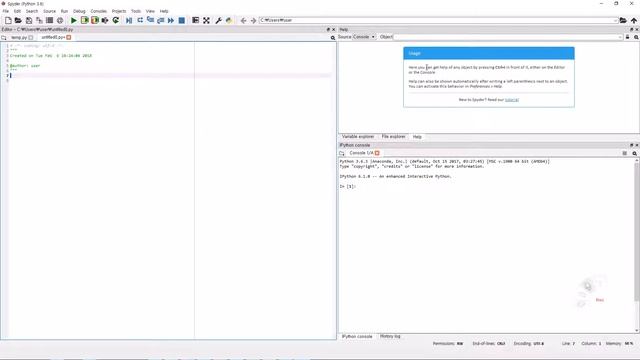Open Help pane options search icon

coord(636,37)
